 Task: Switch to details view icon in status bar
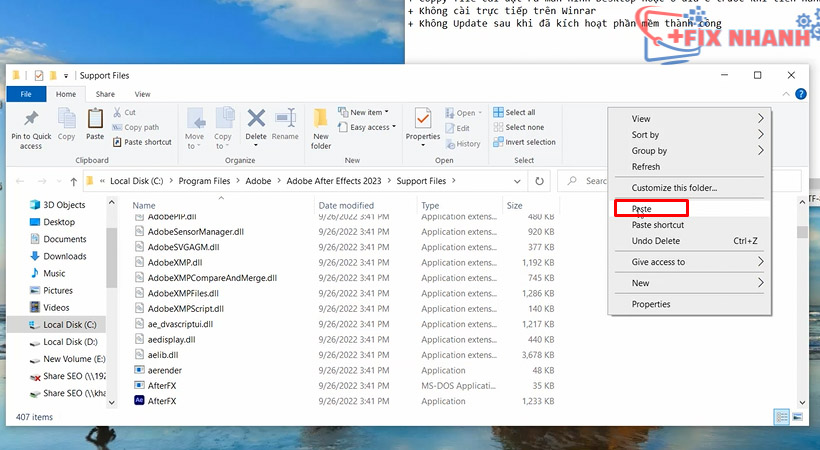[x=782, y=417]
